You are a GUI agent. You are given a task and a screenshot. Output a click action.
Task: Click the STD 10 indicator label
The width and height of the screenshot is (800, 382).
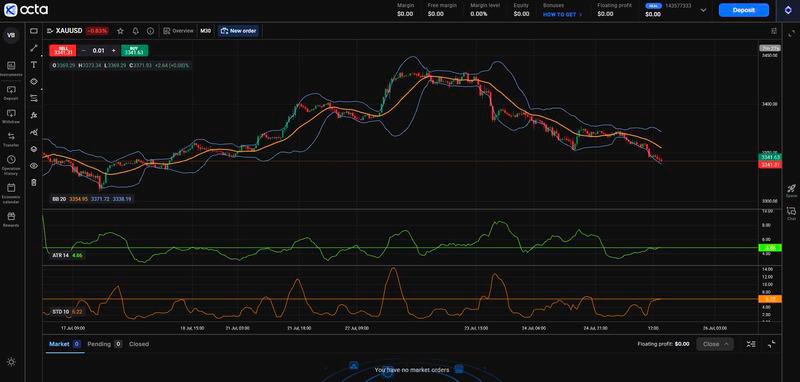click(61, 311)
